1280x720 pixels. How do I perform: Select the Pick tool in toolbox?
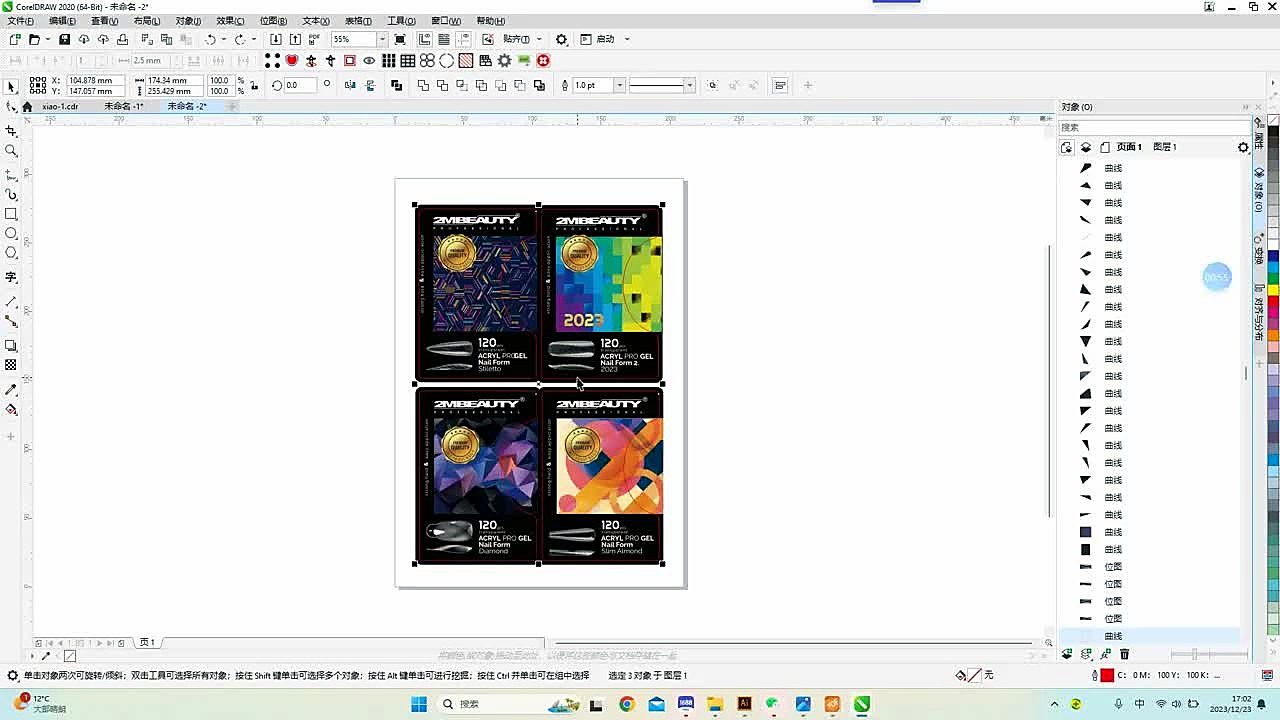tap(12, 87)
